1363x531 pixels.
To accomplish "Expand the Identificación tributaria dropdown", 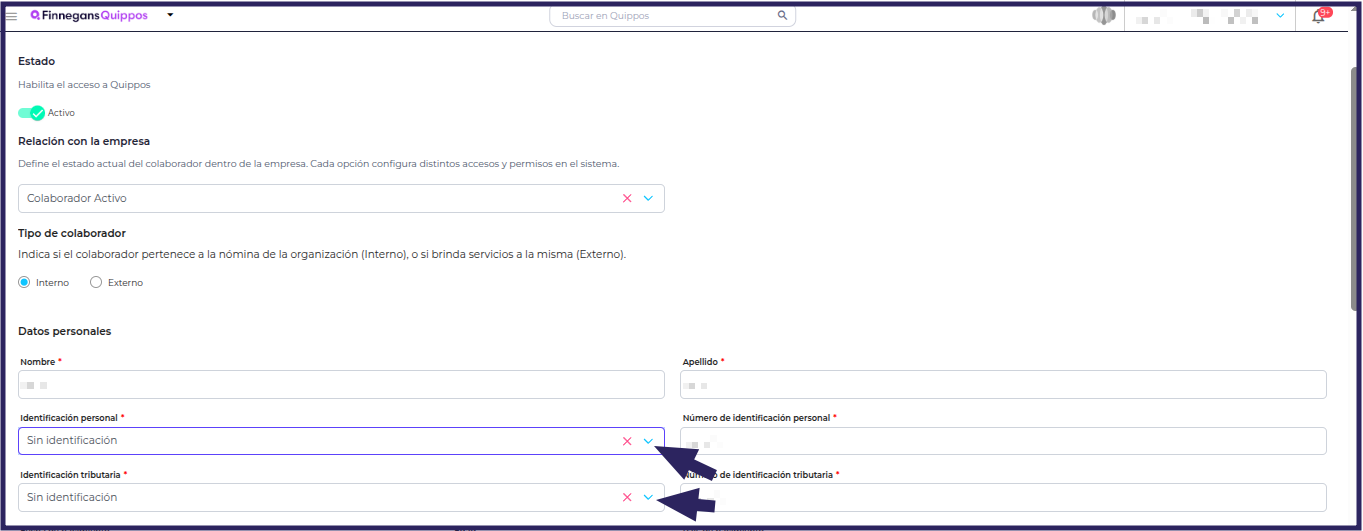I will tap(648, 497).
